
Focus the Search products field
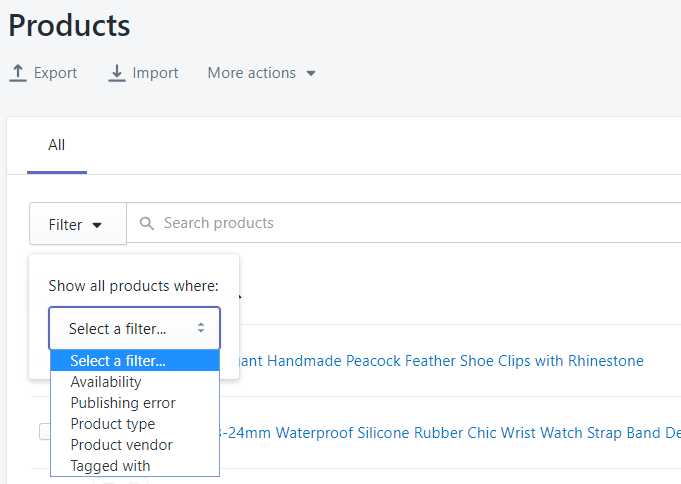pyautogui.click(x=400, y=223)
